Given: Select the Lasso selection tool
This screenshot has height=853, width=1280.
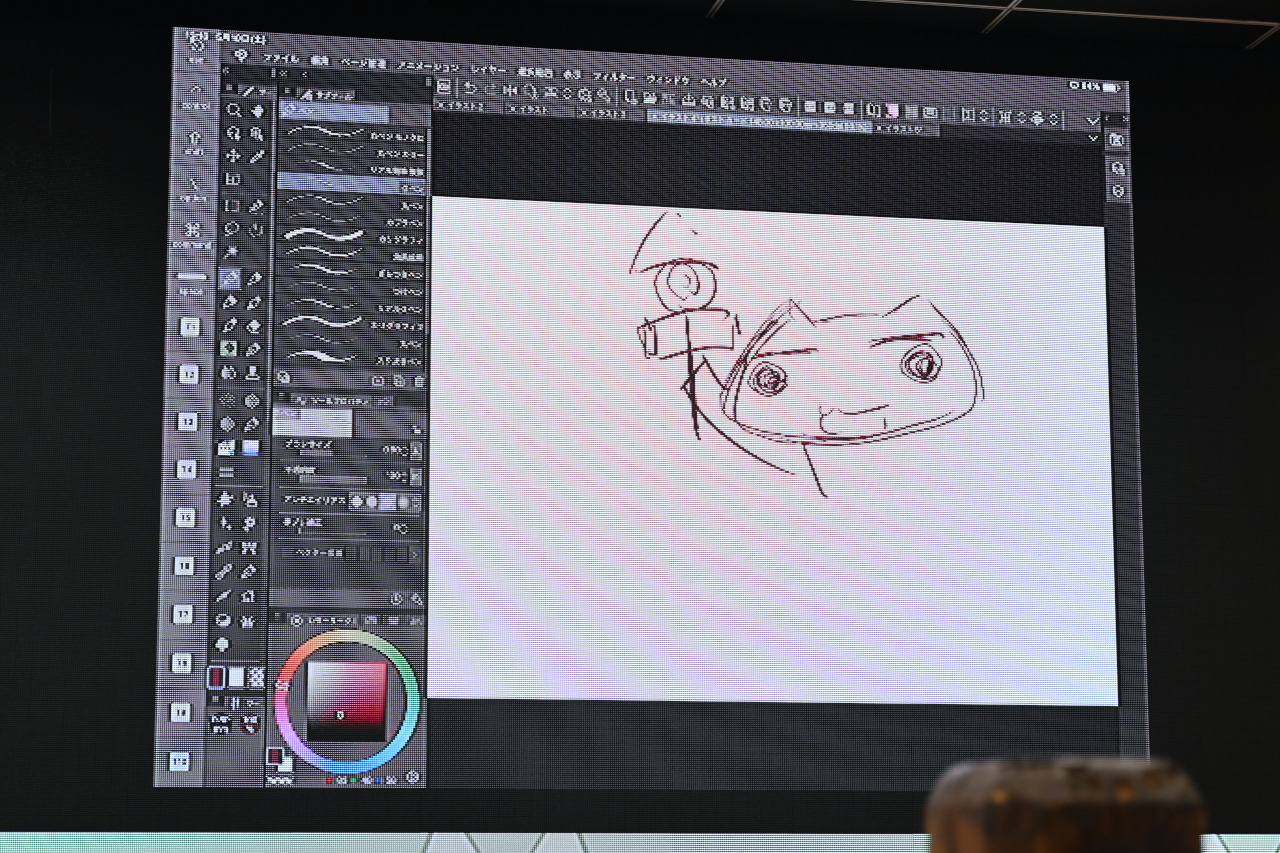Looking at the screenshot, I should [x=232, y=229].
